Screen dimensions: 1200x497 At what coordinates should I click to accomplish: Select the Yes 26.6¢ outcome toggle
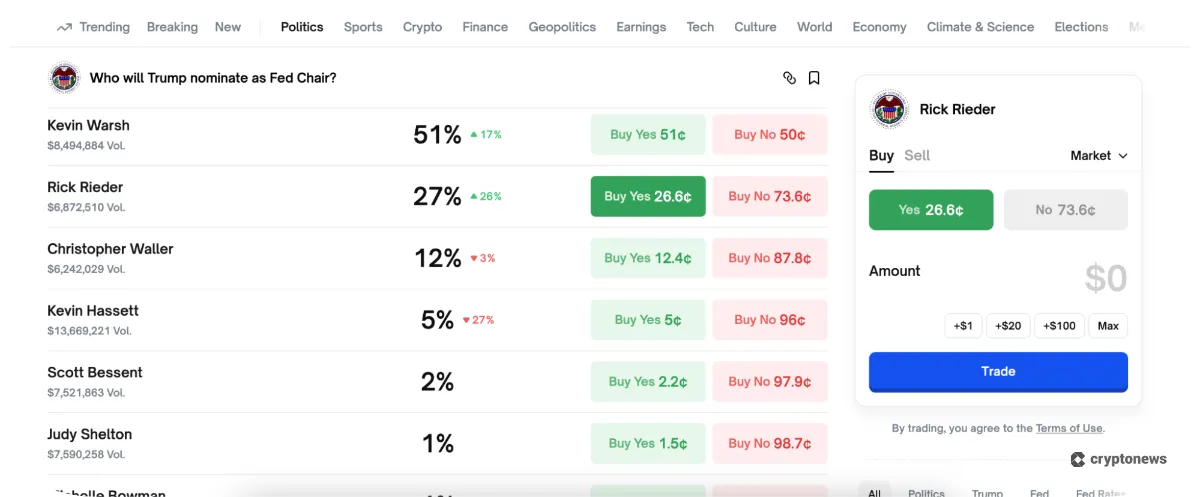click(x=930, y=210)
